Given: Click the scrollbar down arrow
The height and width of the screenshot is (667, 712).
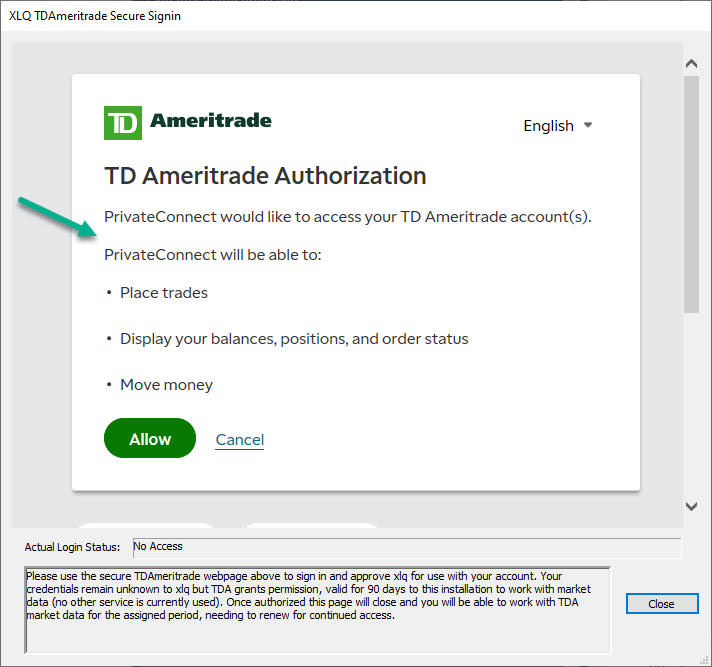Looking at the screenshot, I should [x=692, y=506].
